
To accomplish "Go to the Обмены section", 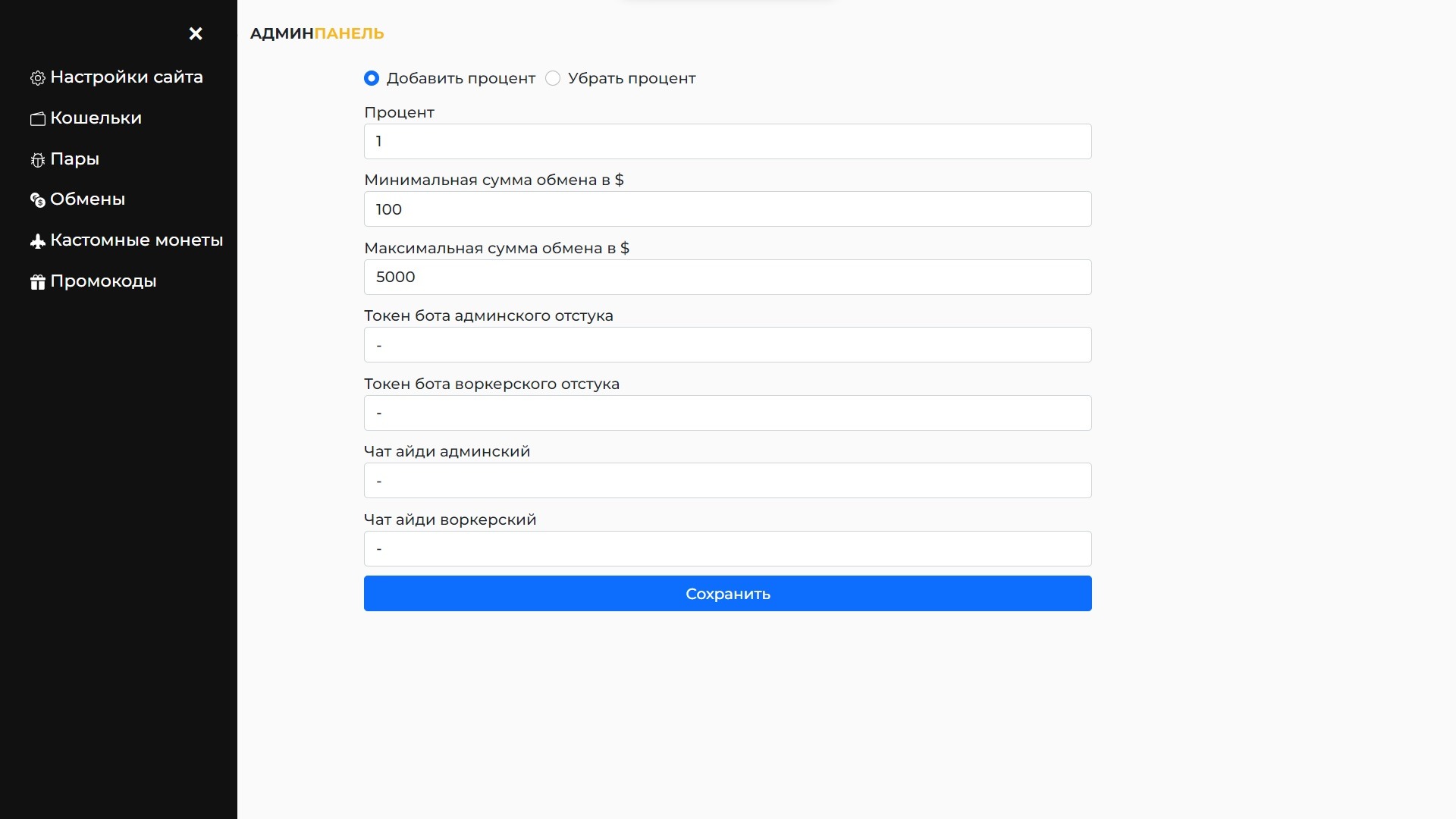I will coord(87,199).
